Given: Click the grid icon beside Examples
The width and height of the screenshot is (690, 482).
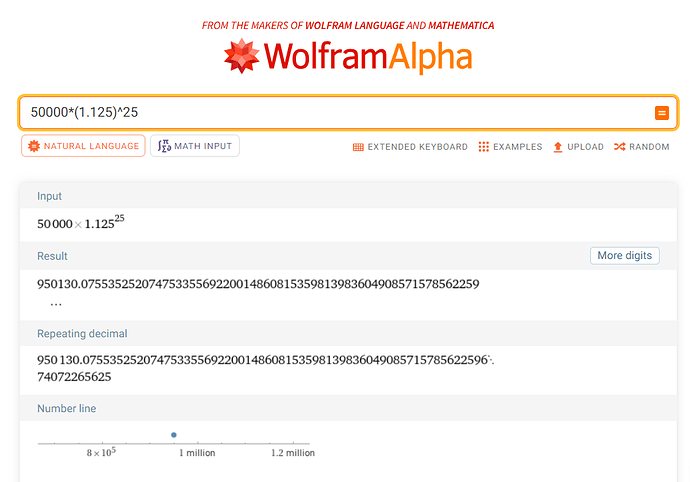Looking at the screenshot, I should 484,147.
